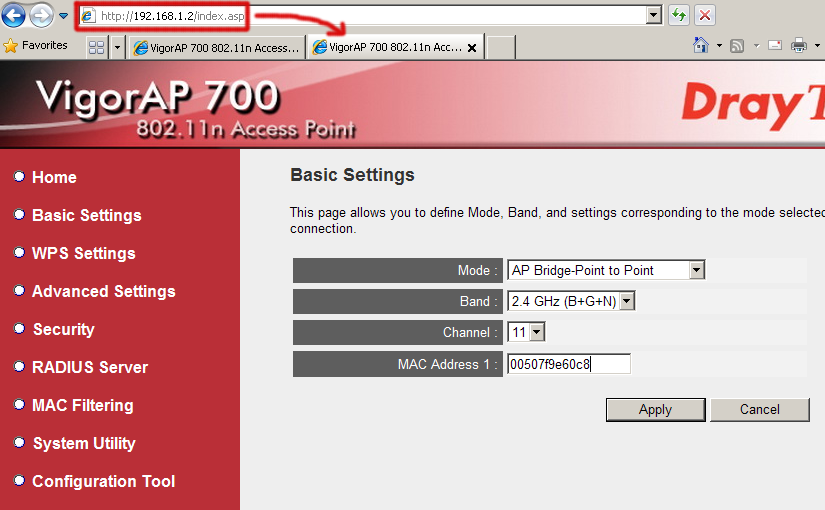
Task: Click the red Stop loading icon
Action: [x=705, y=15]
